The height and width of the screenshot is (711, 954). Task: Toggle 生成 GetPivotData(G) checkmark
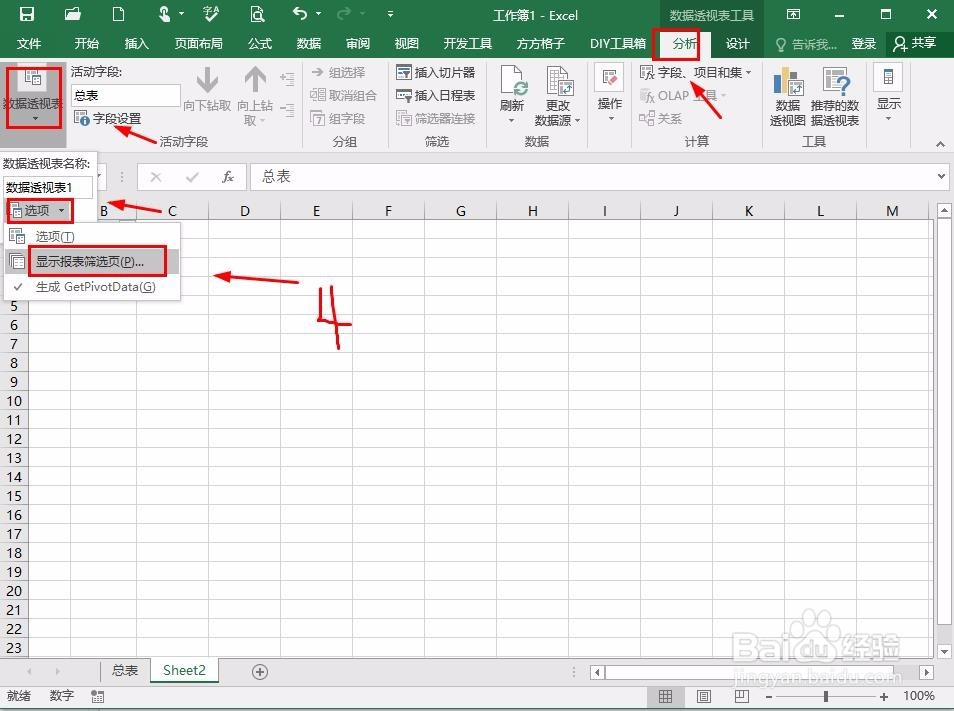[92, 286]
